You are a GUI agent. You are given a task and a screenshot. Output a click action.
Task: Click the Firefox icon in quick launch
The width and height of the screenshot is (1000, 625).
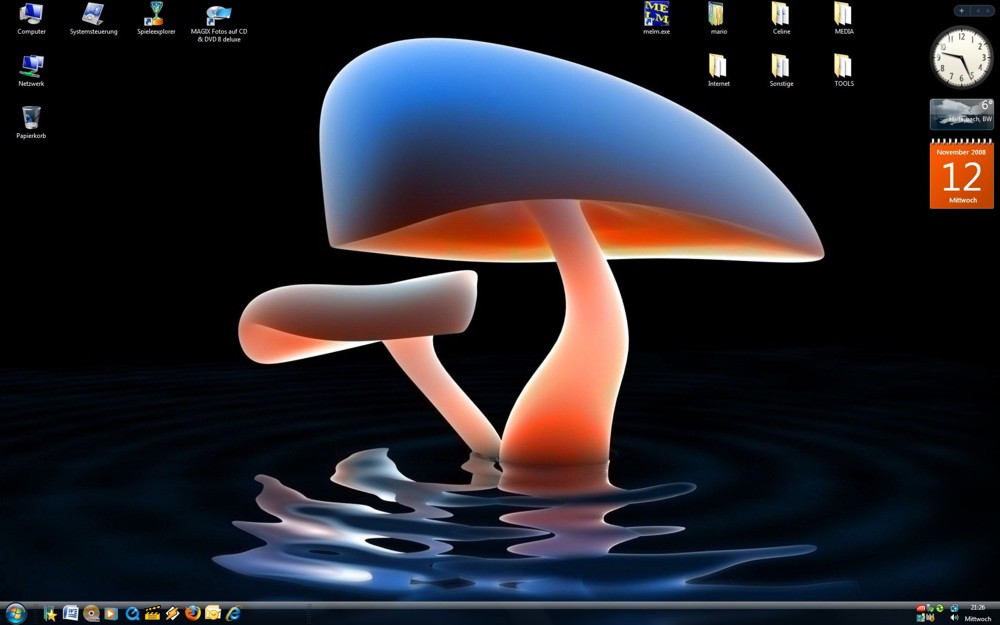click(x=192, y=613)
